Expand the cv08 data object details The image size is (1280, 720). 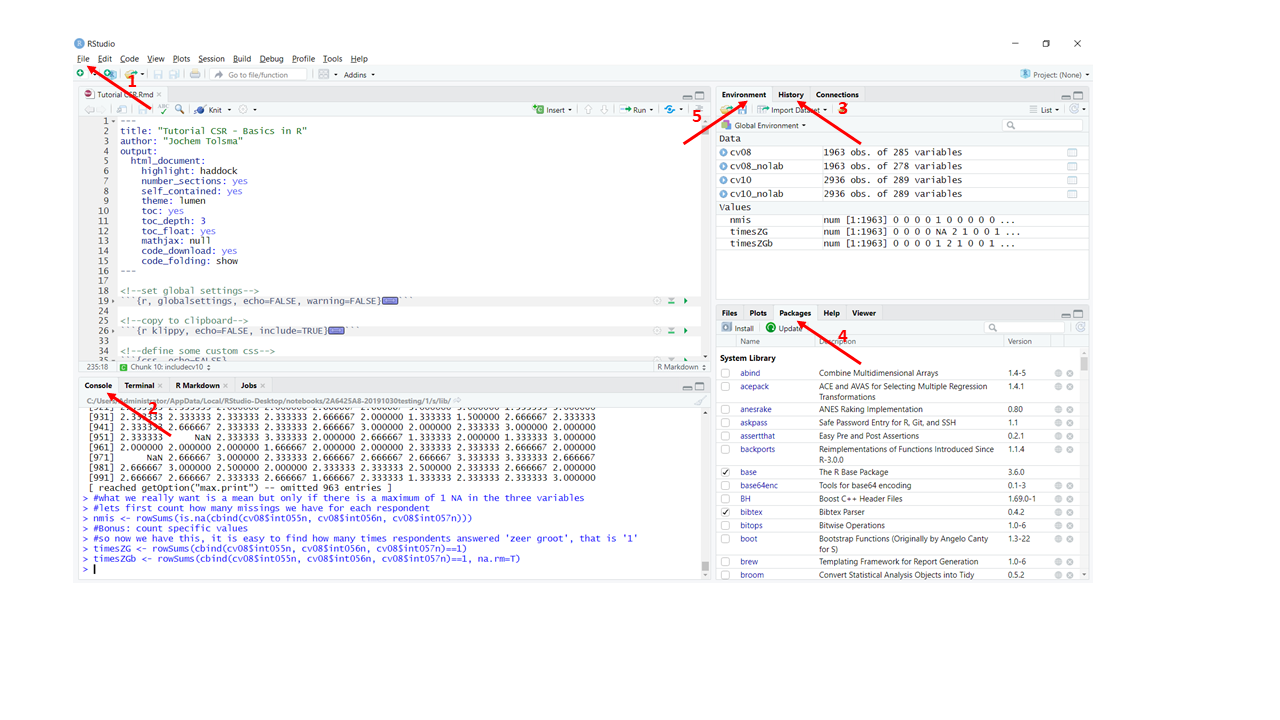click(724, 153)
